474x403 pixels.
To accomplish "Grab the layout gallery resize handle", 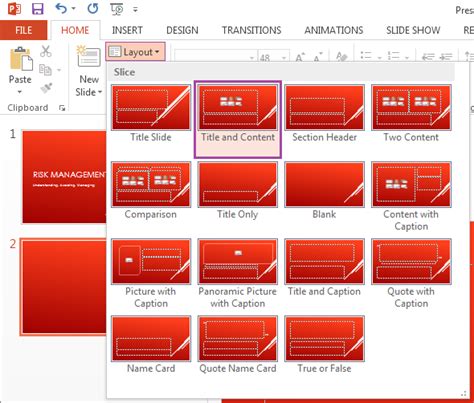I will pyautogui.click(x=463, y=394).
